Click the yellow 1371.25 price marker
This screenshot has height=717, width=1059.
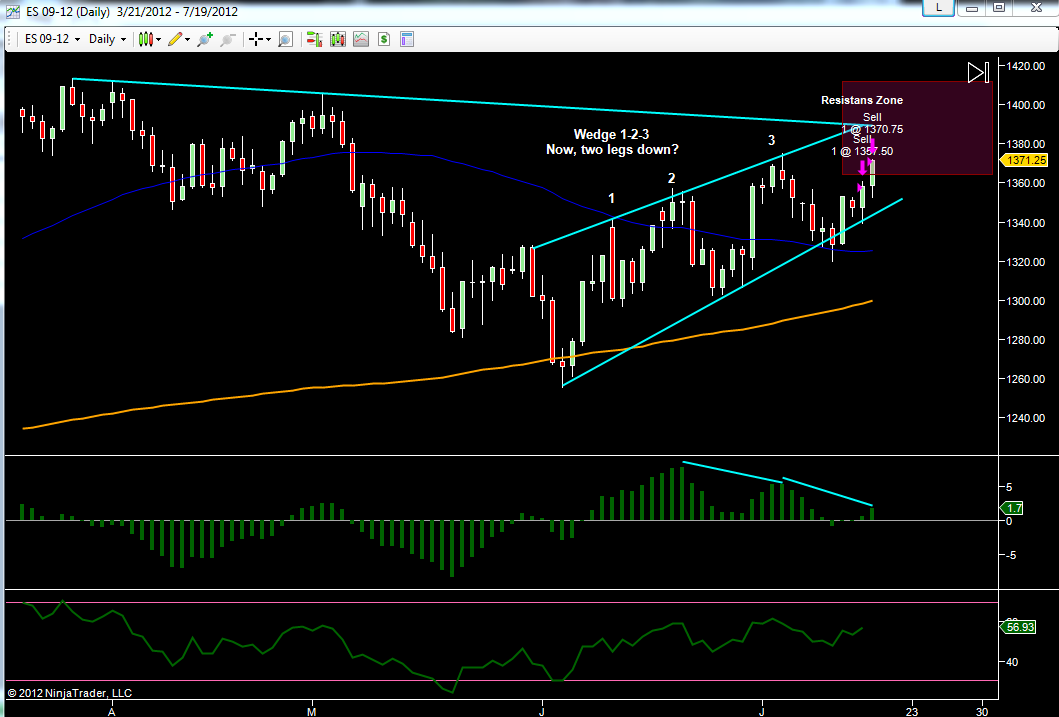click(x=1025, y=160)
